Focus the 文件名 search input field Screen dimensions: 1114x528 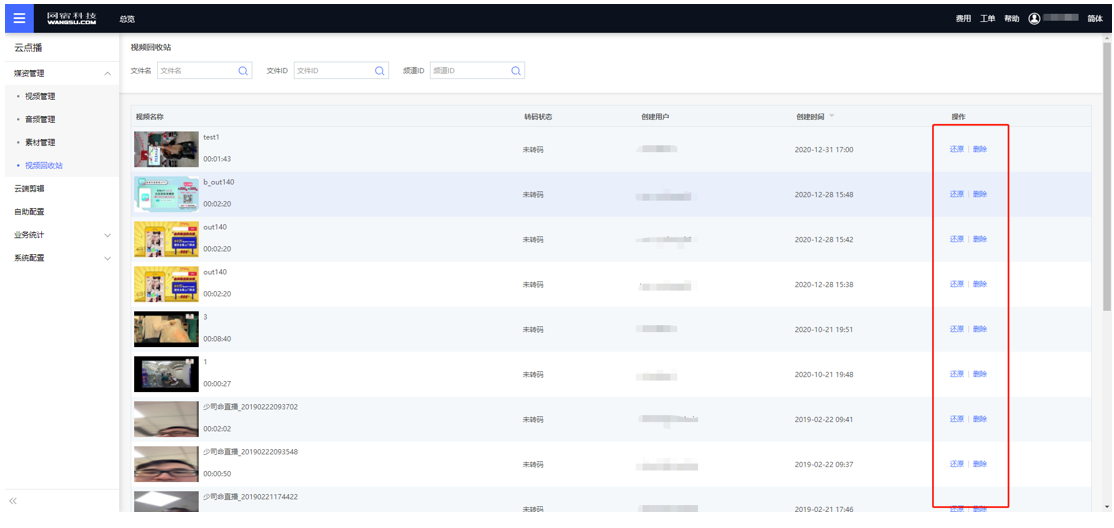[197, 71]
